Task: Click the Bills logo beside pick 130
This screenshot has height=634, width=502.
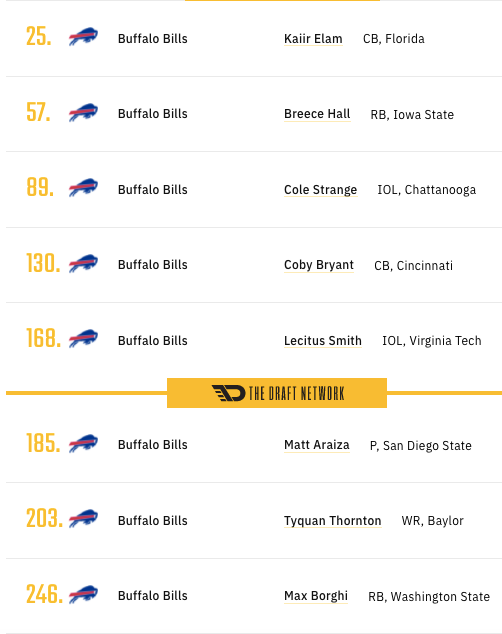Action: [x=83, y=264]
